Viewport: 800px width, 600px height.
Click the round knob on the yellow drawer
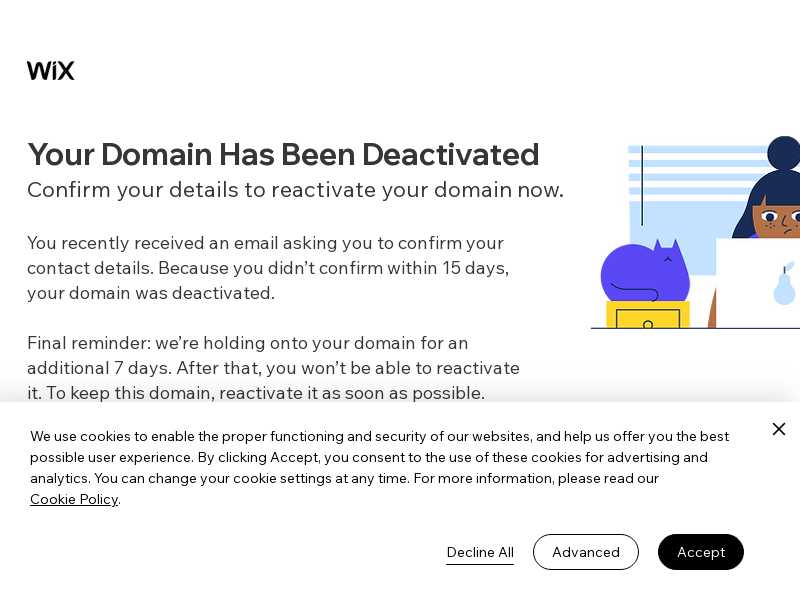[x=648, y=324]
